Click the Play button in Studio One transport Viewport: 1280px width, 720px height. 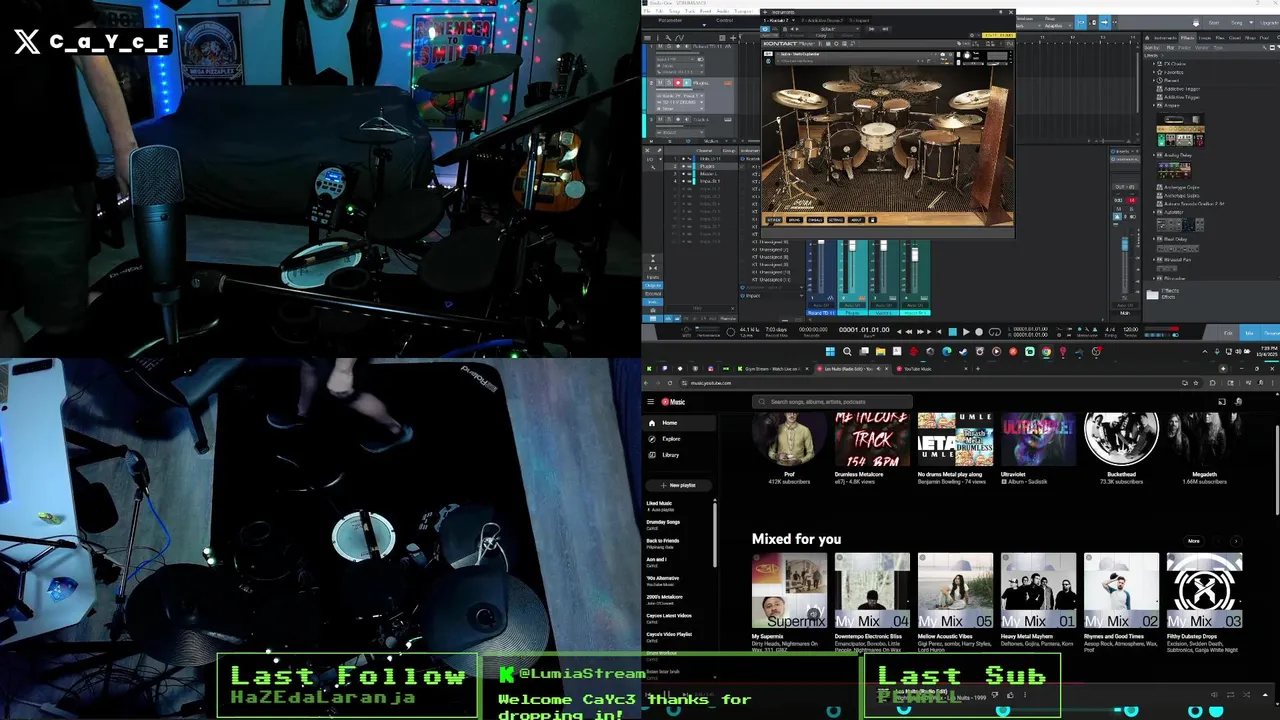pos(965,332)
